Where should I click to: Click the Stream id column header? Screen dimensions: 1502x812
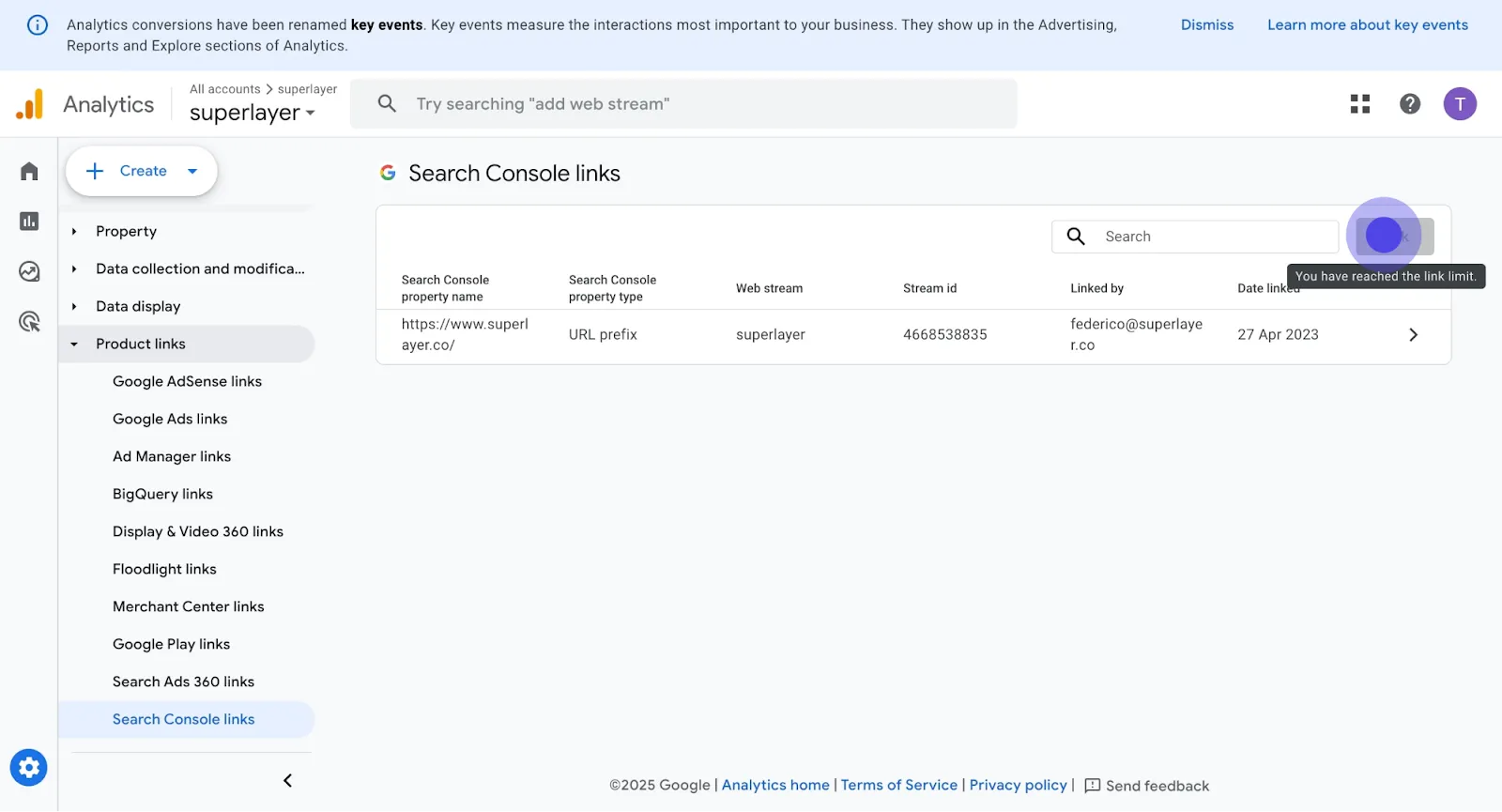tap(929, 288)
